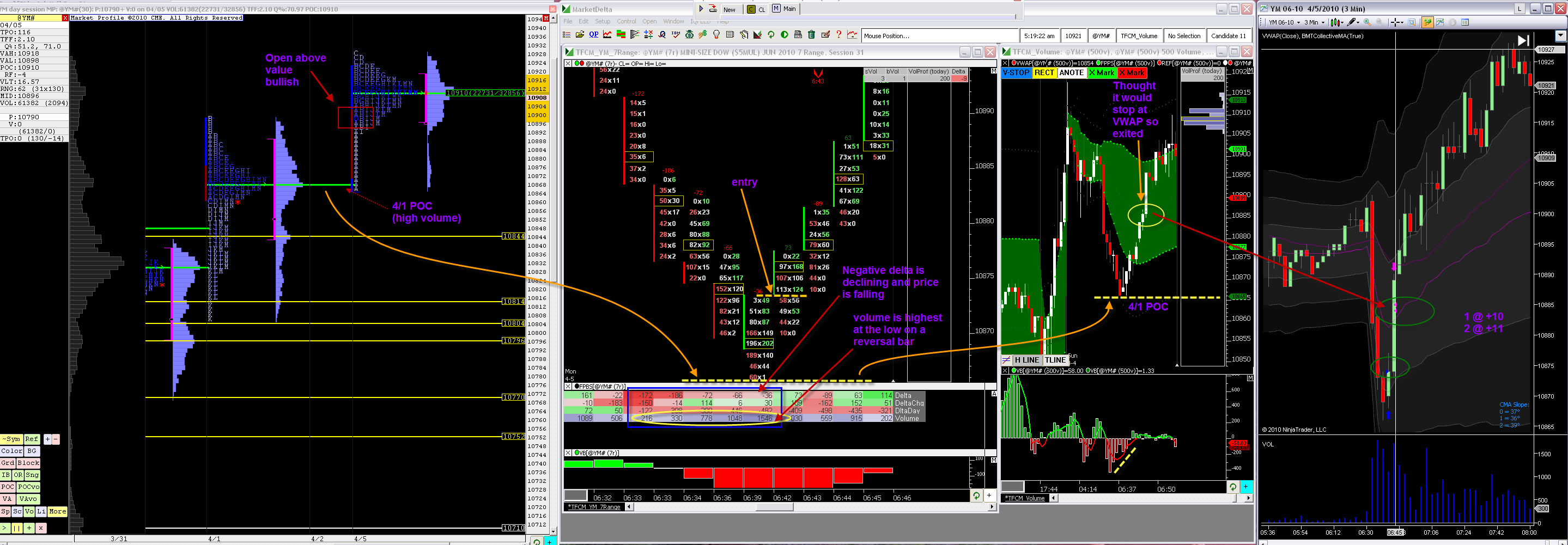Click the Candidate 11 status field
1568x545 pixels.
tap(1229, 36)
